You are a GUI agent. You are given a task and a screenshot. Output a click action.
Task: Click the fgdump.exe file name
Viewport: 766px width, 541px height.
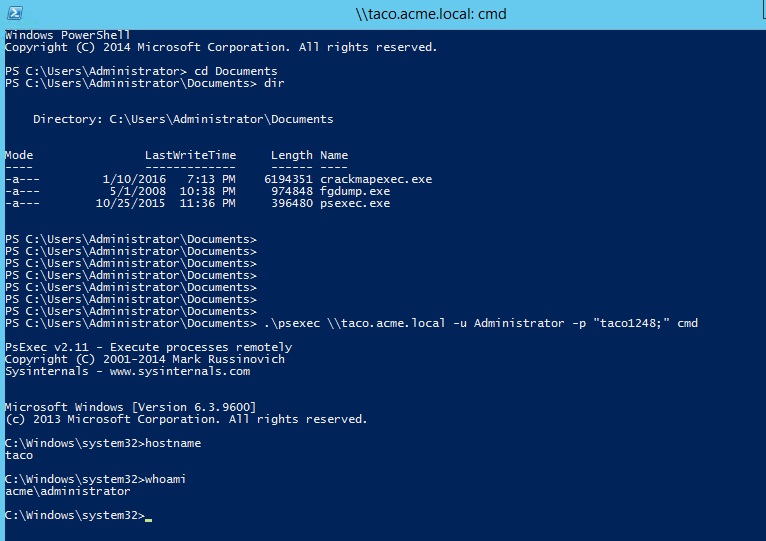point(355,191)
